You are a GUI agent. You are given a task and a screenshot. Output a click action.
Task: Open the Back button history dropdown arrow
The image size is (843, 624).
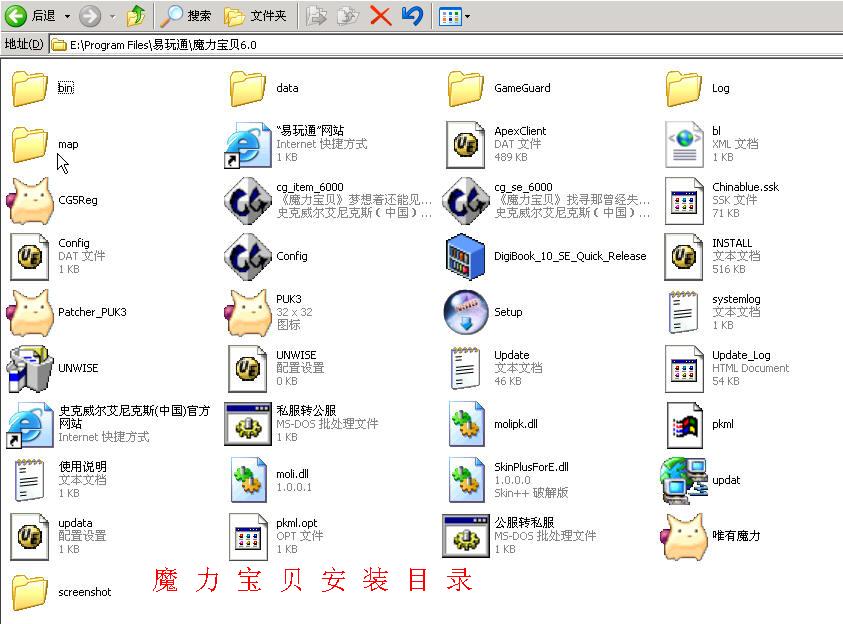pos(67,17)
